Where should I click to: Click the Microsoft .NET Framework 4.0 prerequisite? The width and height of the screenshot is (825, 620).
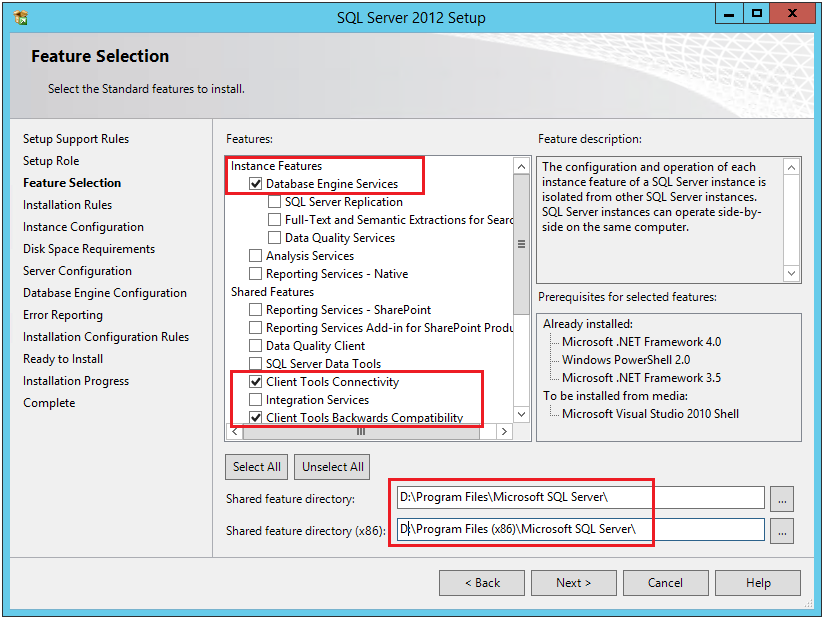coord(641,342)
